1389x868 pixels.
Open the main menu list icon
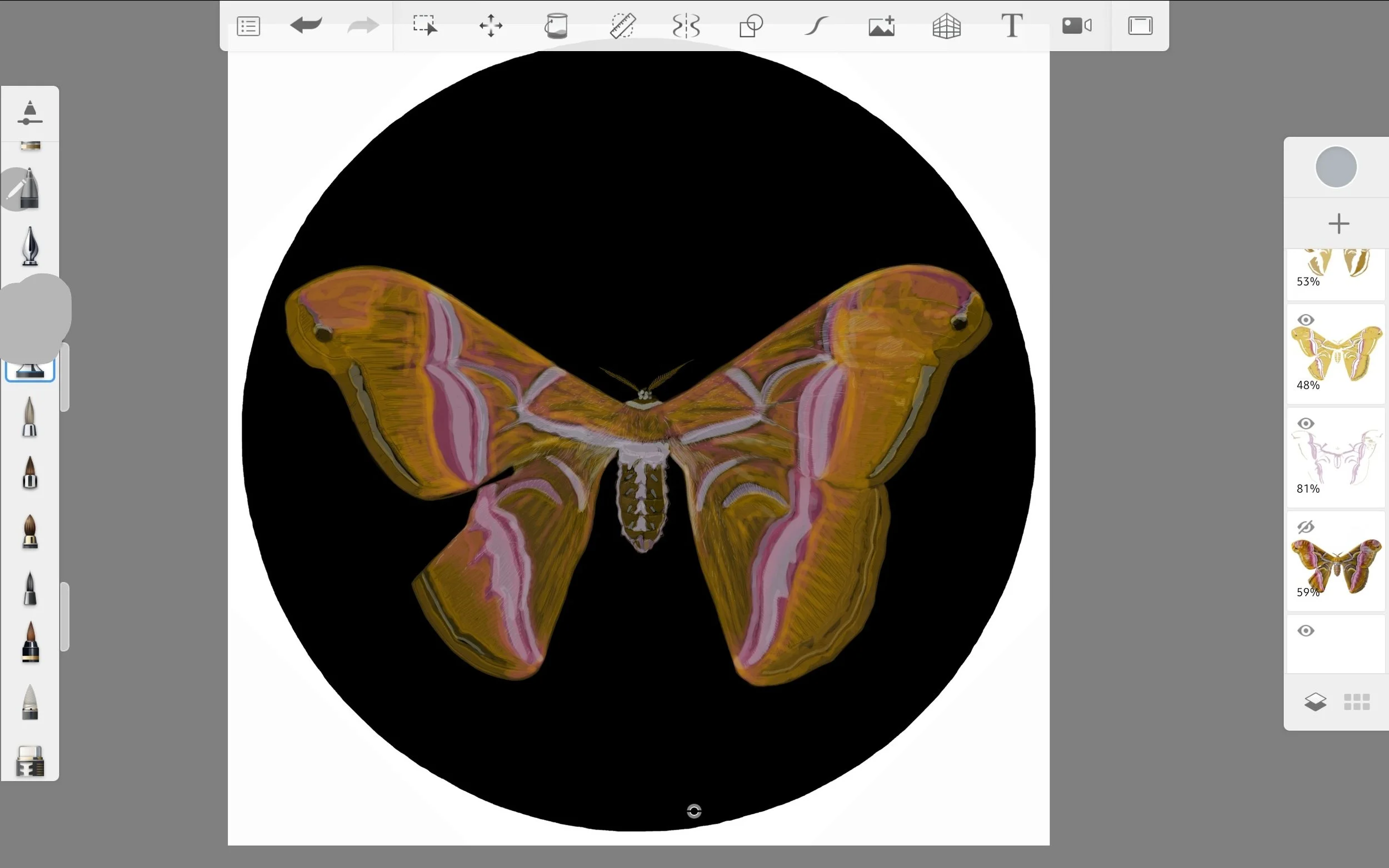point(248,27)
